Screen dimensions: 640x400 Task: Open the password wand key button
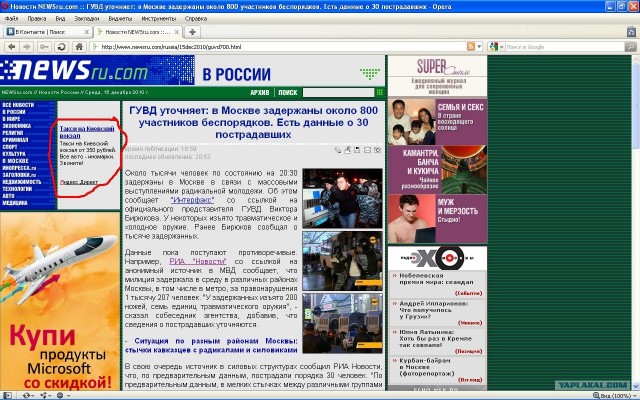(44, 47)
